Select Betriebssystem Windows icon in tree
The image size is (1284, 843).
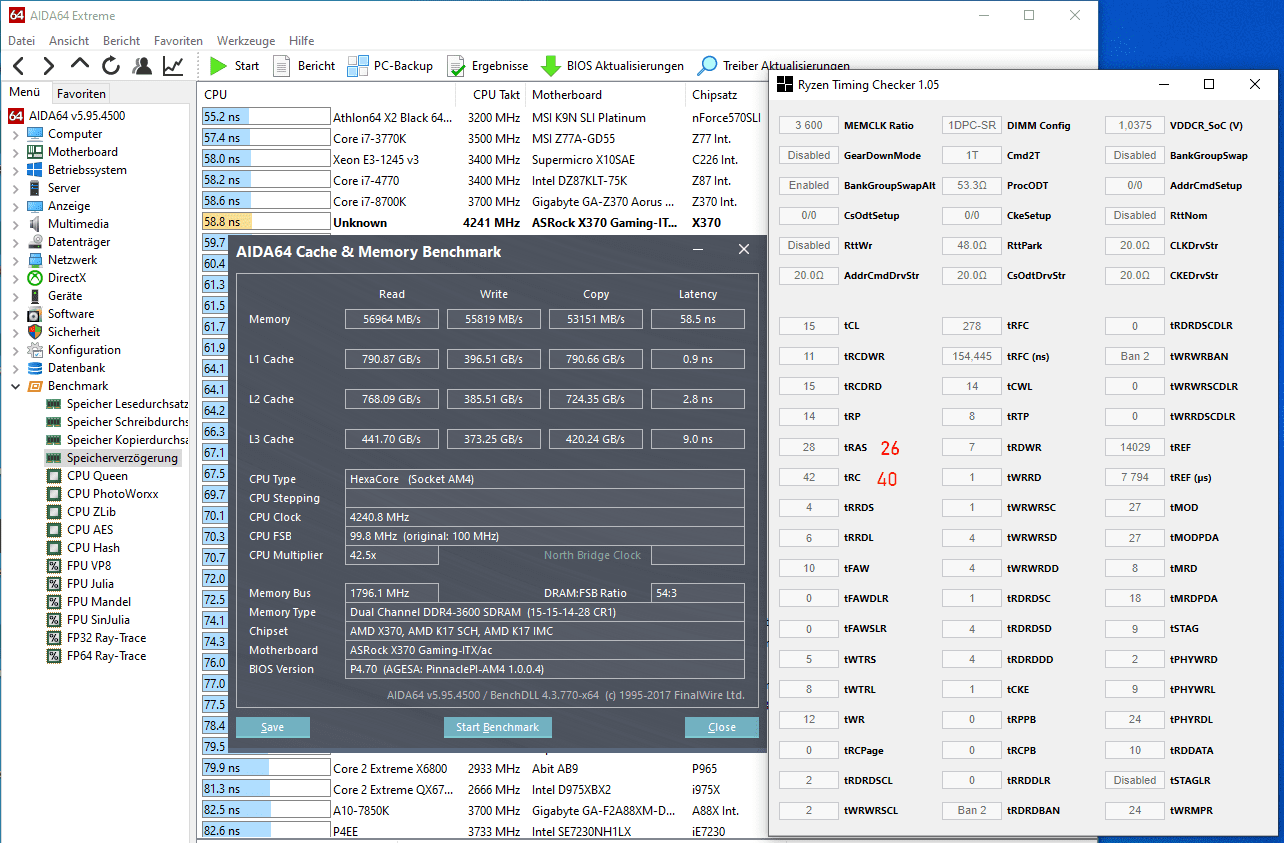point(36,170)
